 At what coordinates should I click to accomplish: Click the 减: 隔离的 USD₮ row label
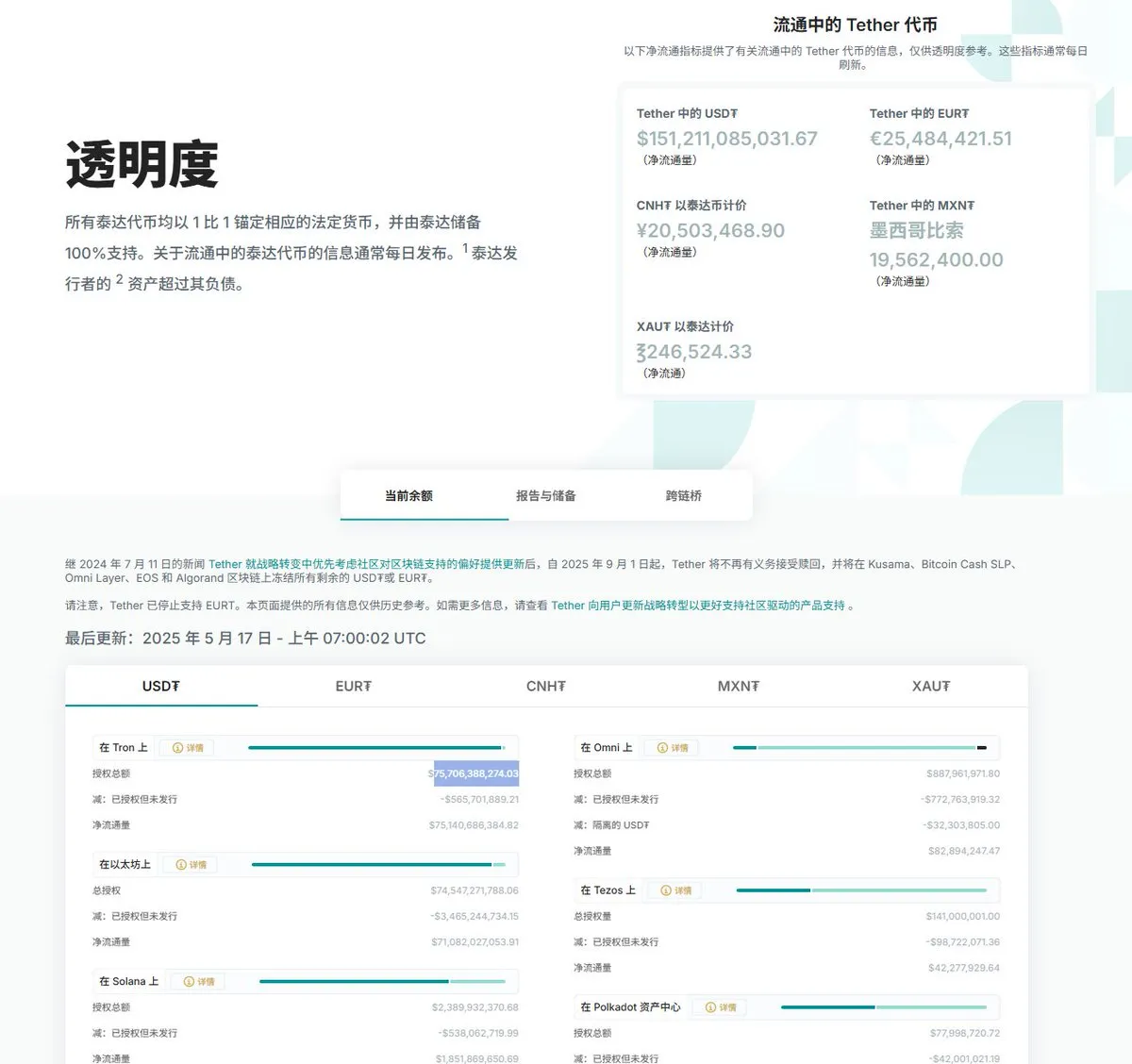[x=611, y=825]
